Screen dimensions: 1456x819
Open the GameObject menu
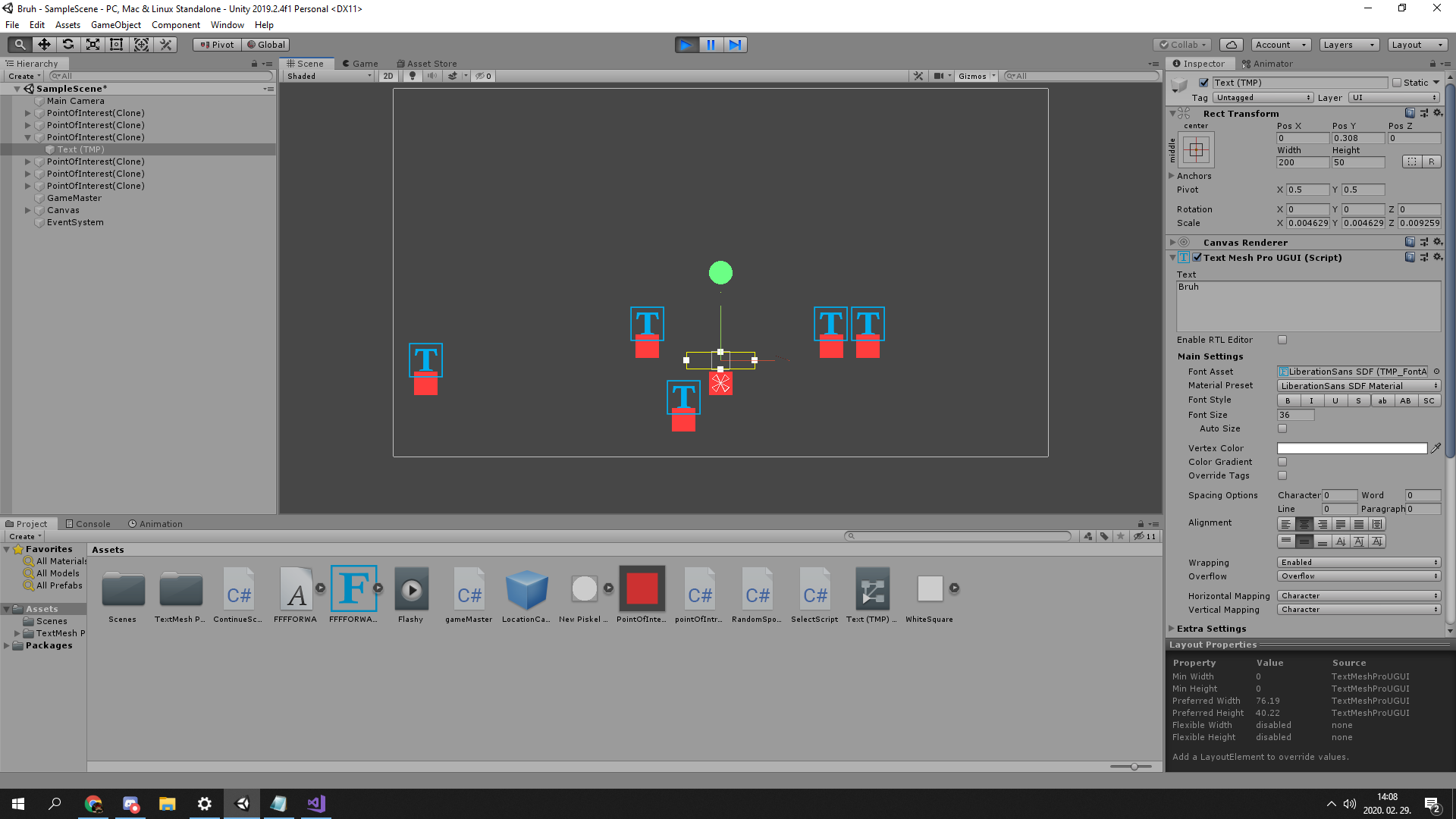[x=115, y=25]
